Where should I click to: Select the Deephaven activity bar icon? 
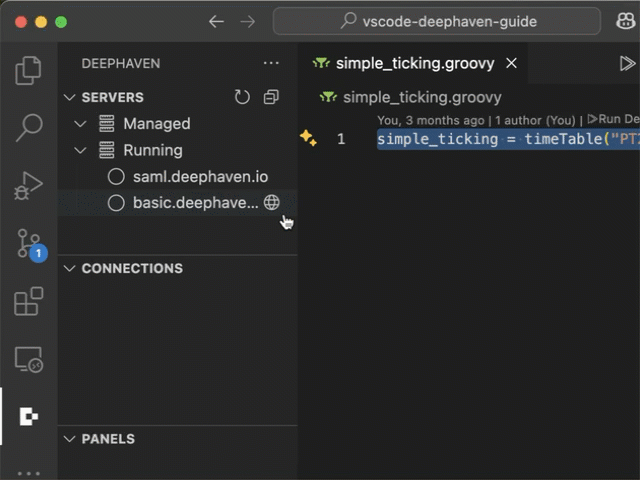(29, 417)
